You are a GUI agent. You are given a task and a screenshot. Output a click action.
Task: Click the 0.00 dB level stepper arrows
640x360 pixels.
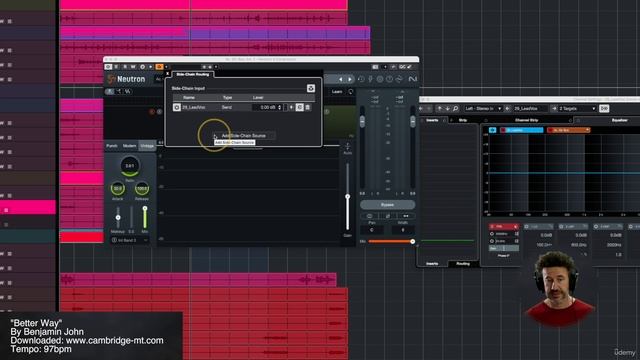(x=280, y=107)
